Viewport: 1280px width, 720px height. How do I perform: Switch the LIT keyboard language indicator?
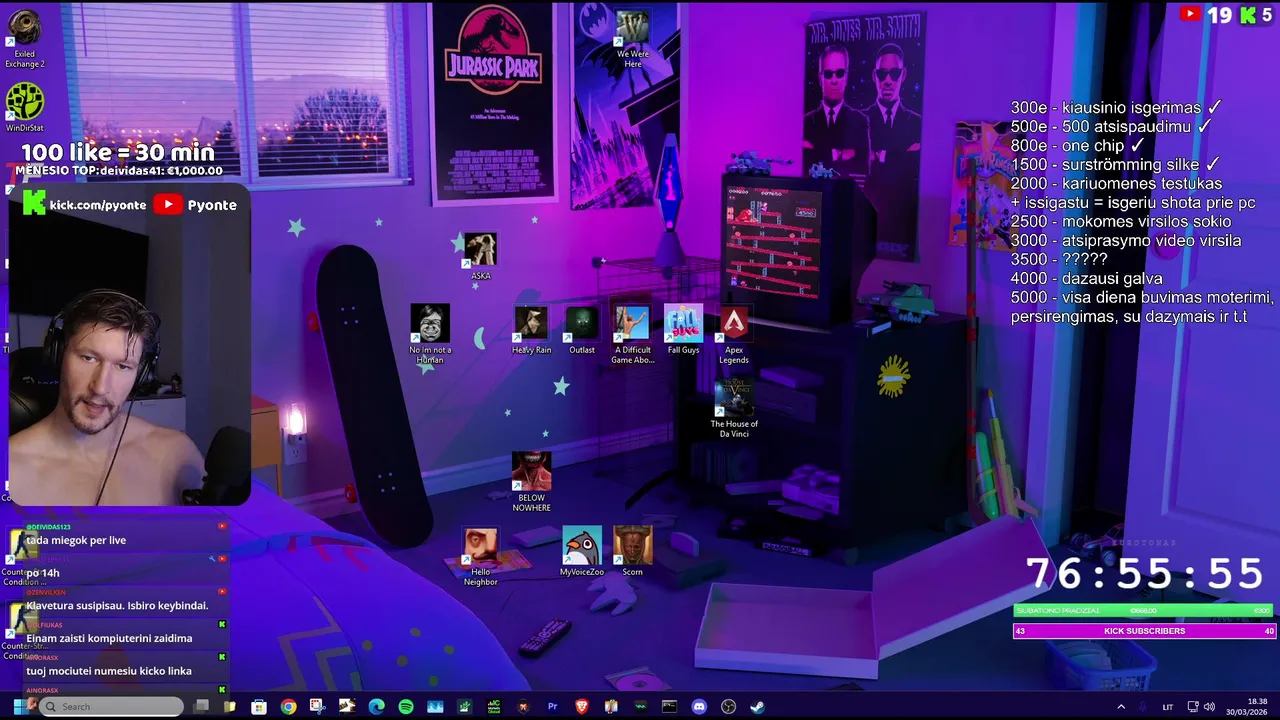(x=1167, y=707)
